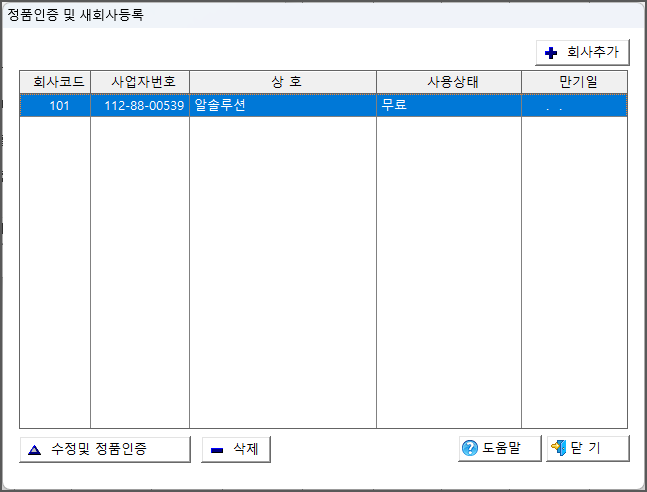Click the 사업자번호 column header
Screen dimensions: 647x492
[x=140, y=82]
